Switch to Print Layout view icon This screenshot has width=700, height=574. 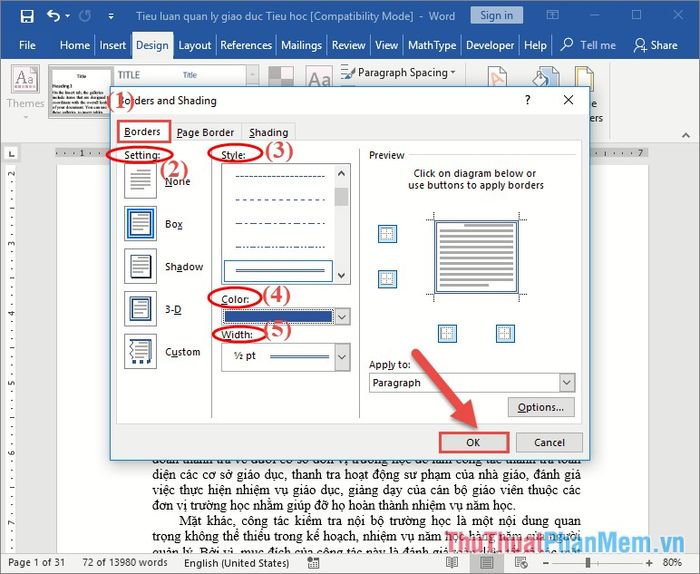486,562
